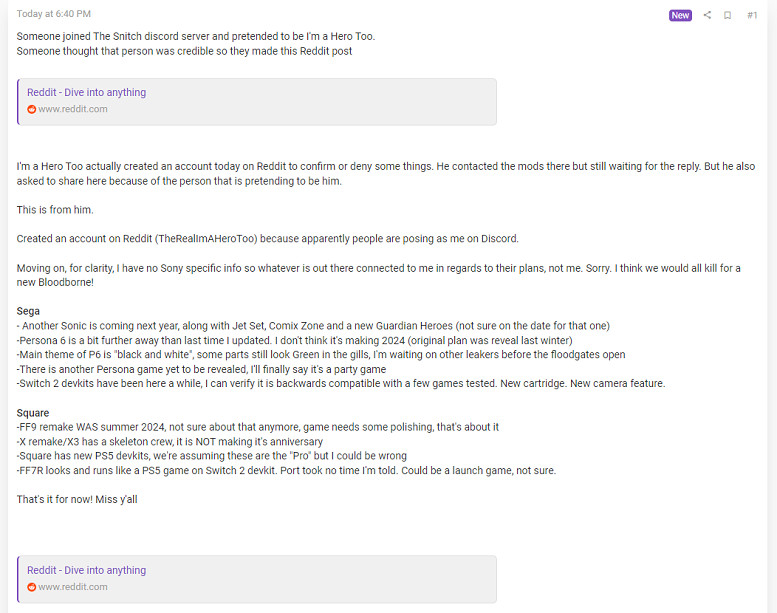Open the #1 post number permalink
The height and width of the screenshot is (613, 777).
click(752, 15)
